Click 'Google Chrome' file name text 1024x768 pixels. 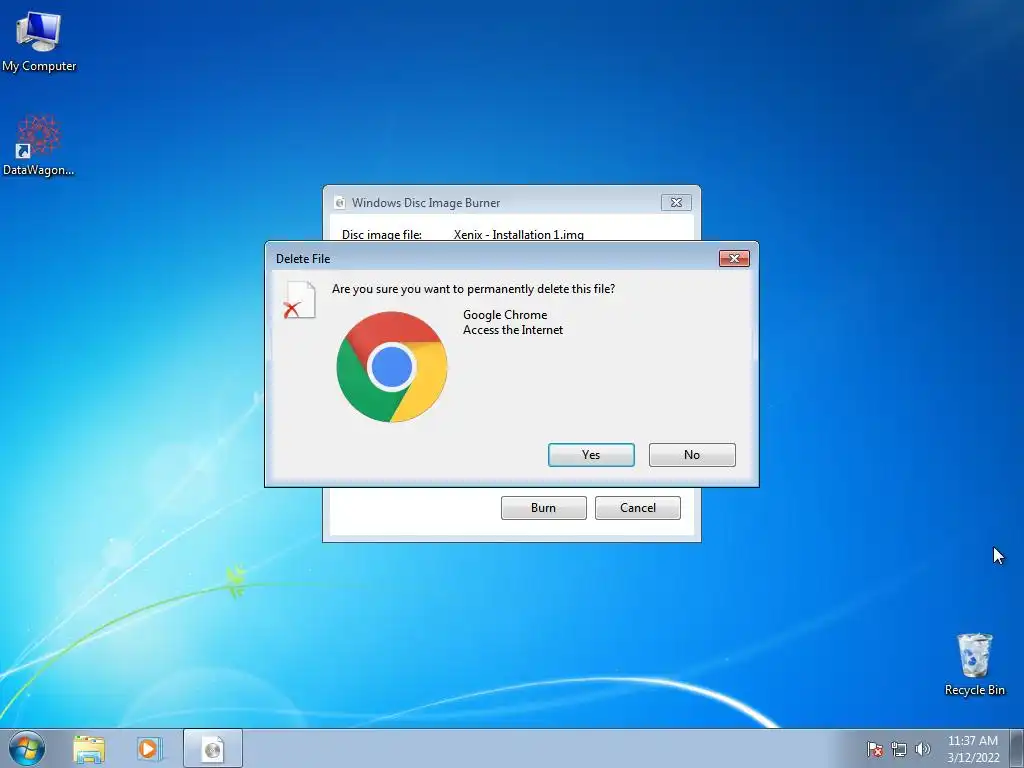(x=505, y=315)
